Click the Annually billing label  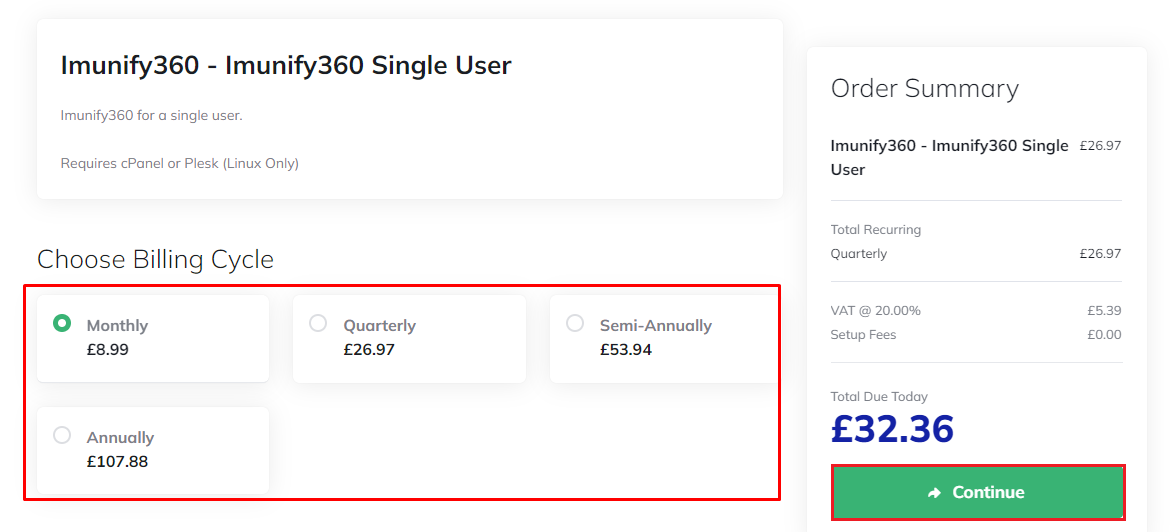(120, 437)
